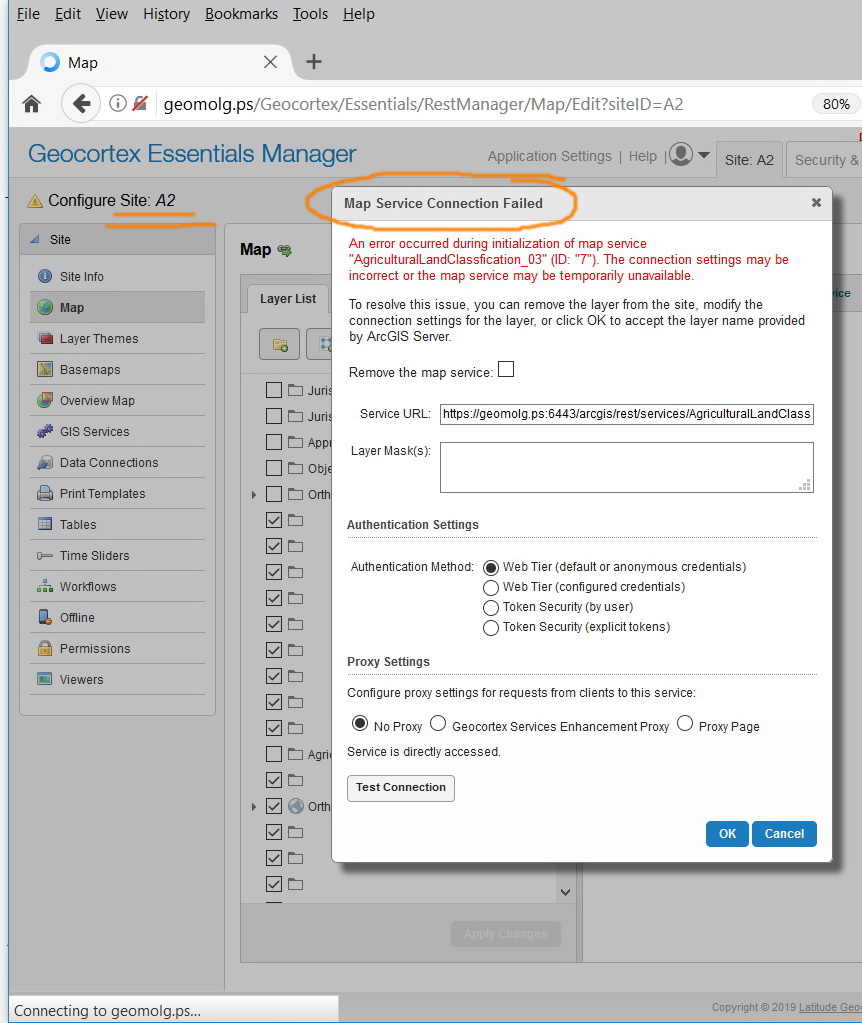862x1023 pixels.
Task: Click into the Service URL field
Action: pos(626,414)
